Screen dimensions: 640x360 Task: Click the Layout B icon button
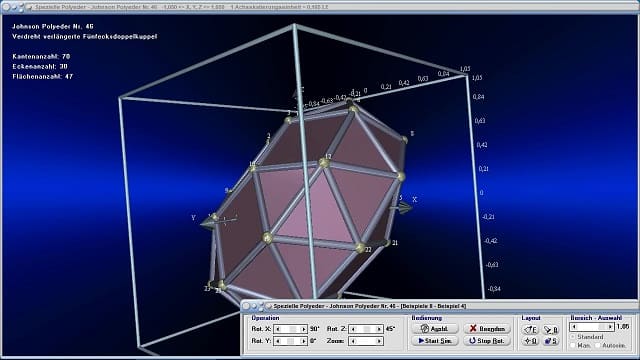tap(551, 329)
